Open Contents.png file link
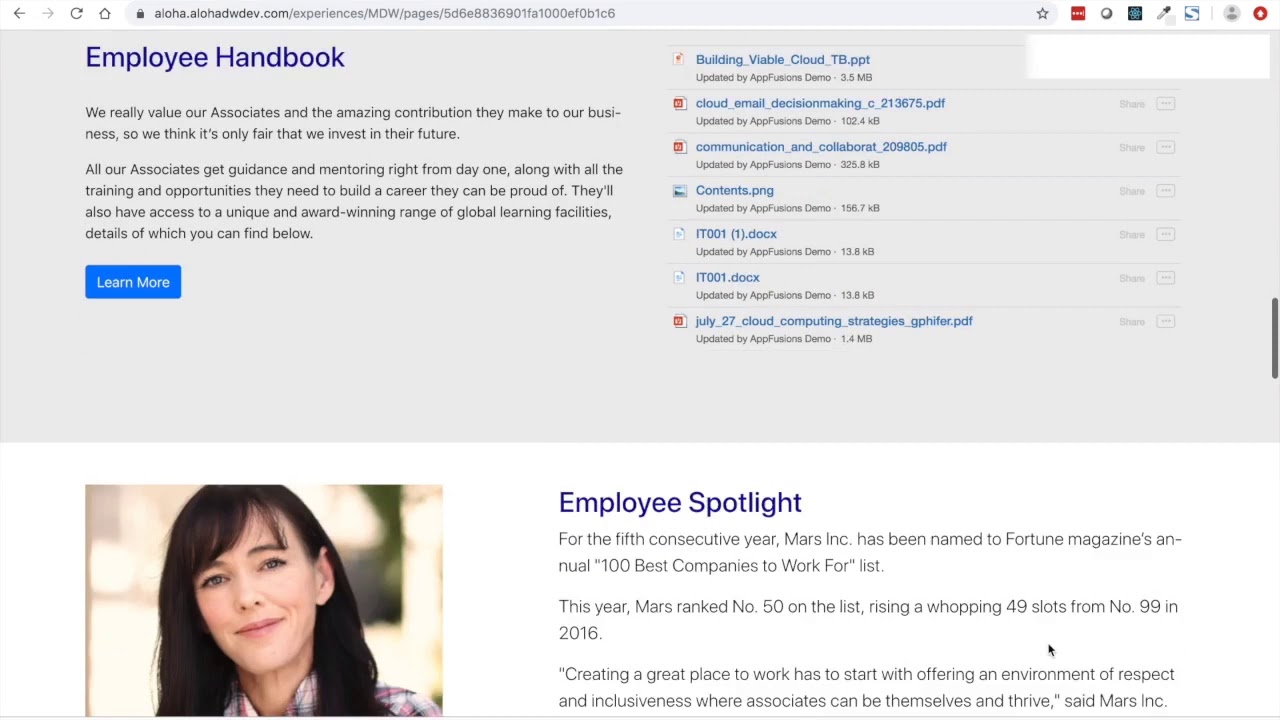This screenshot has height=720, width=1280. coord(734,190)
